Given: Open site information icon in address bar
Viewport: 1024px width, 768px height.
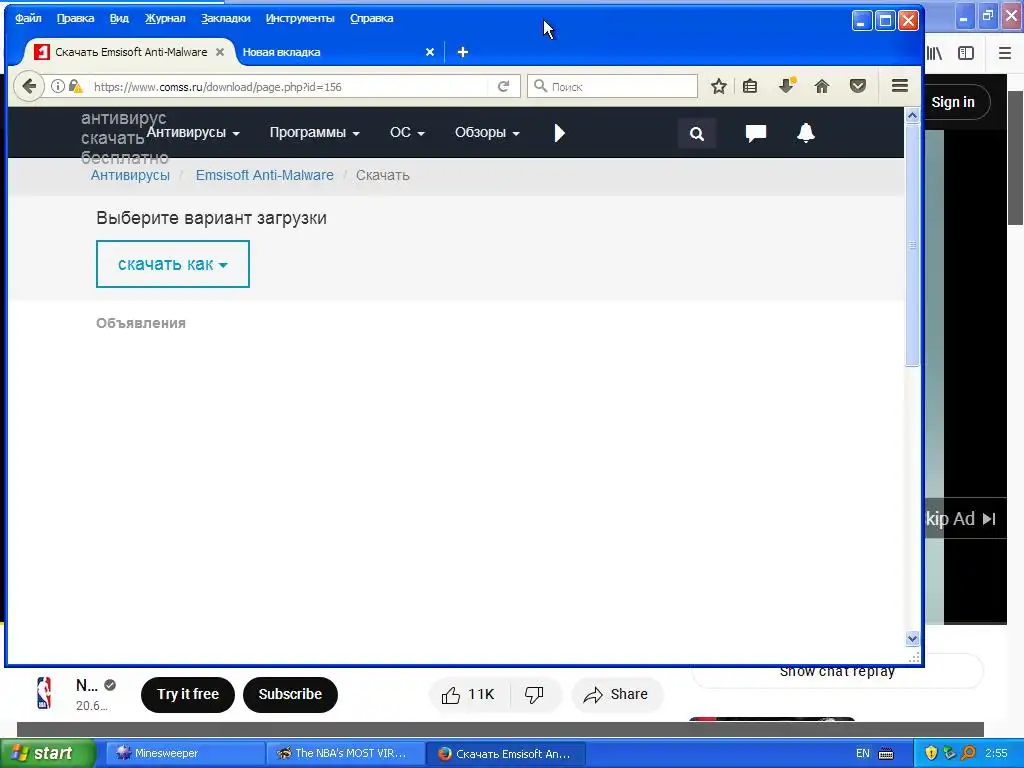Looking at the screenshot, I should [x=57, y=86].
